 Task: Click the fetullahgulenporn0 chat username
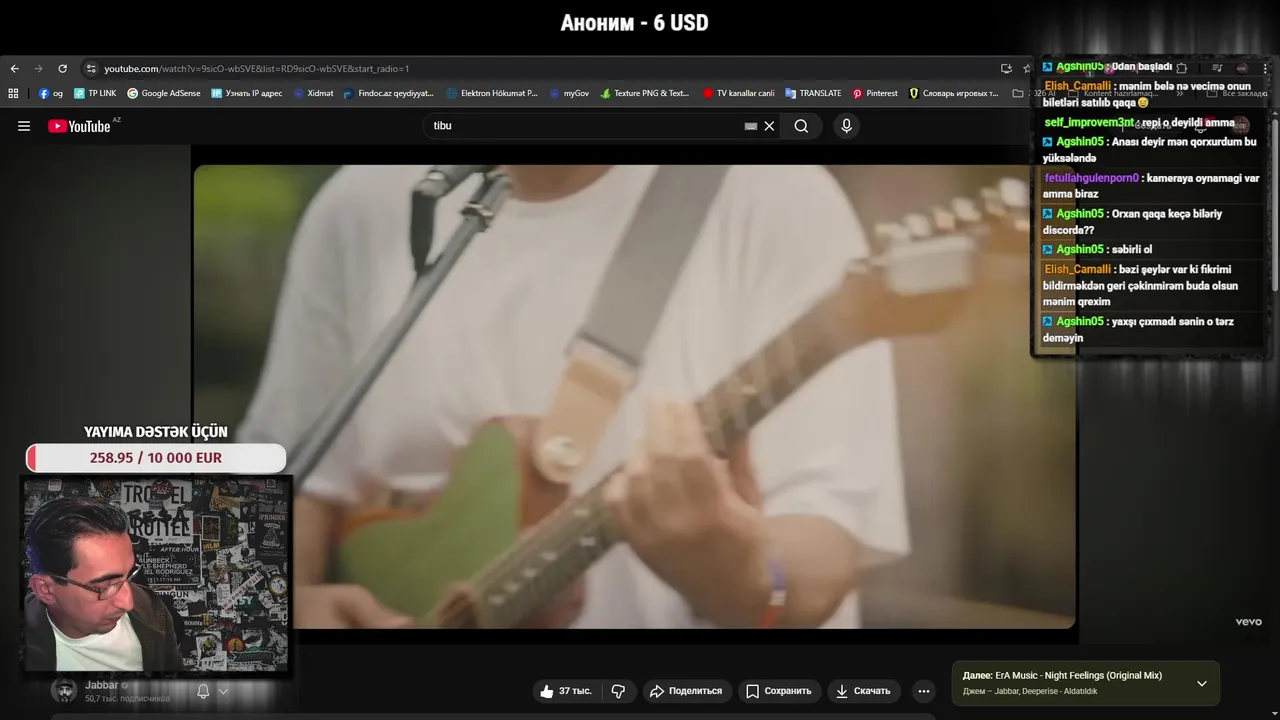(x=1092, y=178)
